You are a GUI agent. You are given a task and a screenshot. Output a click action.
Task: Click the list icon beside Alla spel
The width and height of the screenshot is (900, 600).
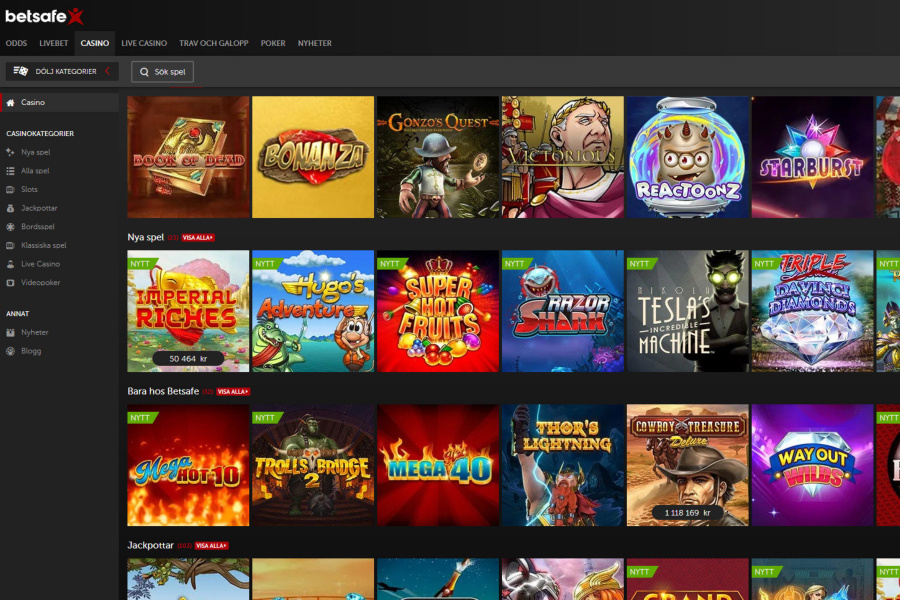click(x=10, y=171)
